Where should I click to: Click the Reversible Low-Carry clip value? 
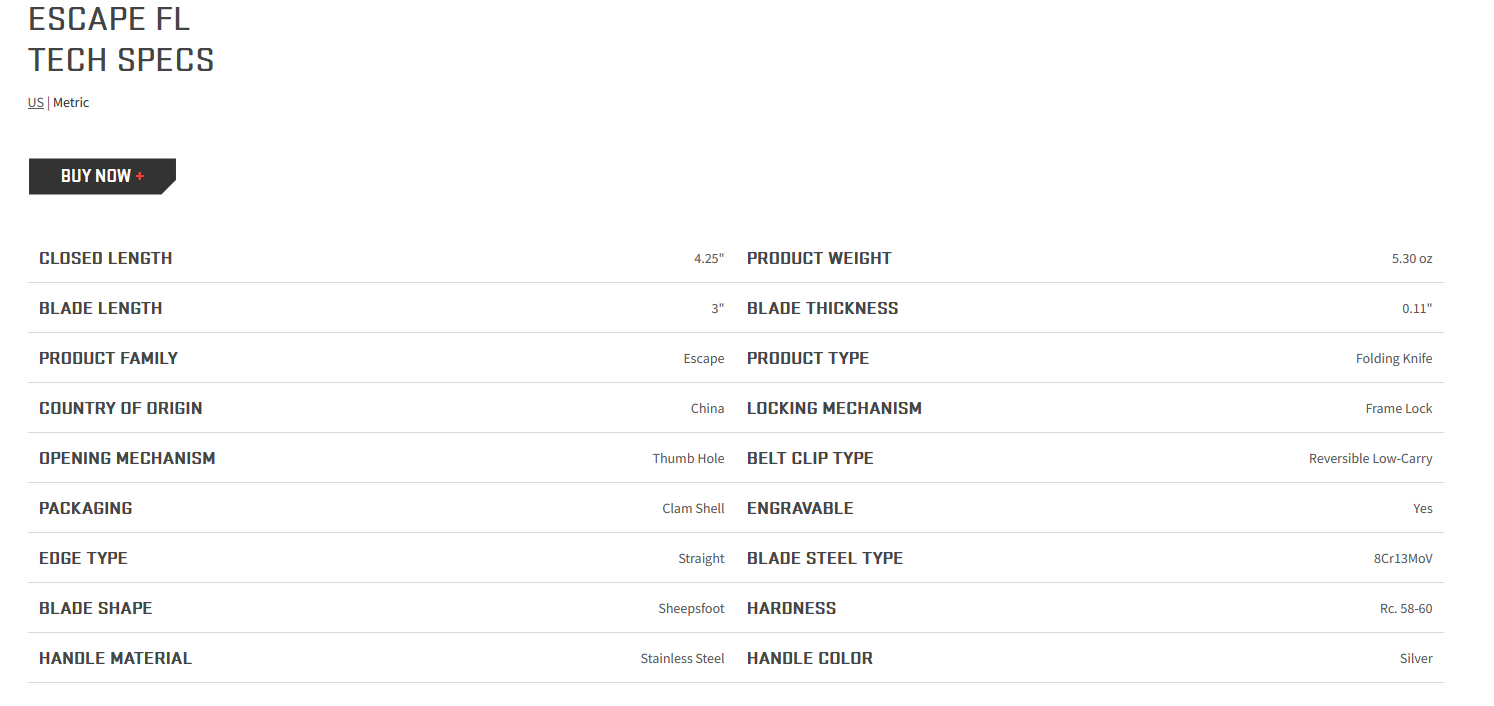pos(1371,459)
